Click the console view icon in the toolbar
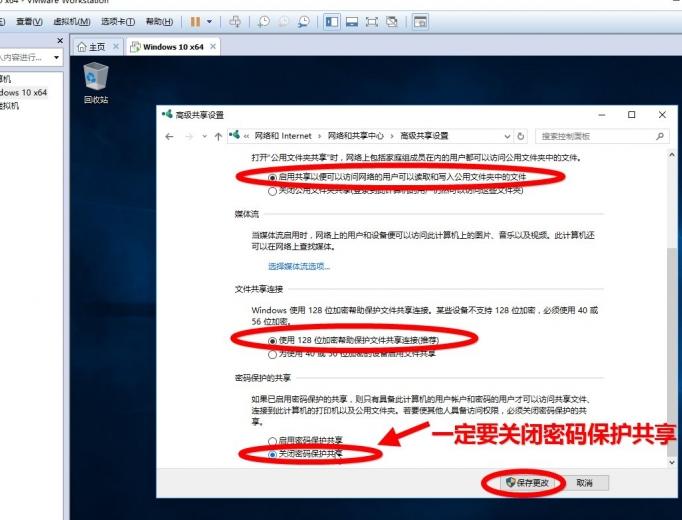The image size is (682, 520). coord(420,21)
